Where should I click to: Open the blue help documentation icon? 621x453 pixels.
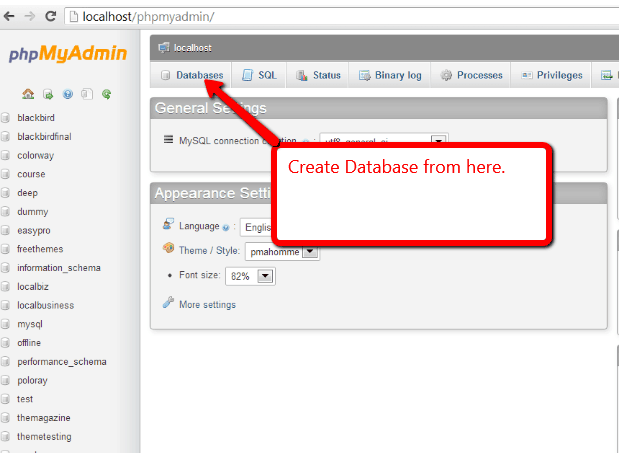68,94
